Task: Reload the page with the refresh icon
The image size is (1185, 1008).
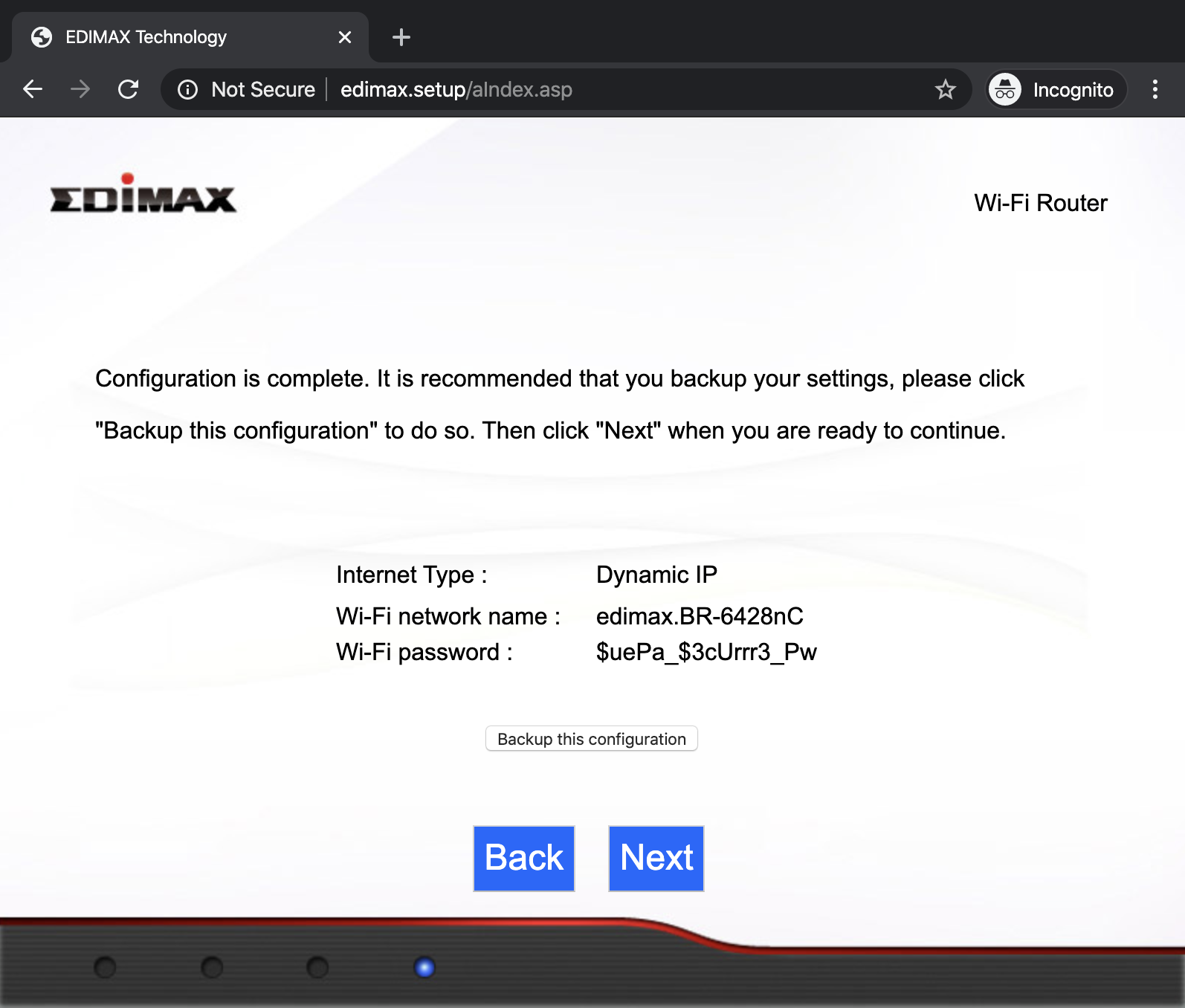Action: tap(129, 89)
